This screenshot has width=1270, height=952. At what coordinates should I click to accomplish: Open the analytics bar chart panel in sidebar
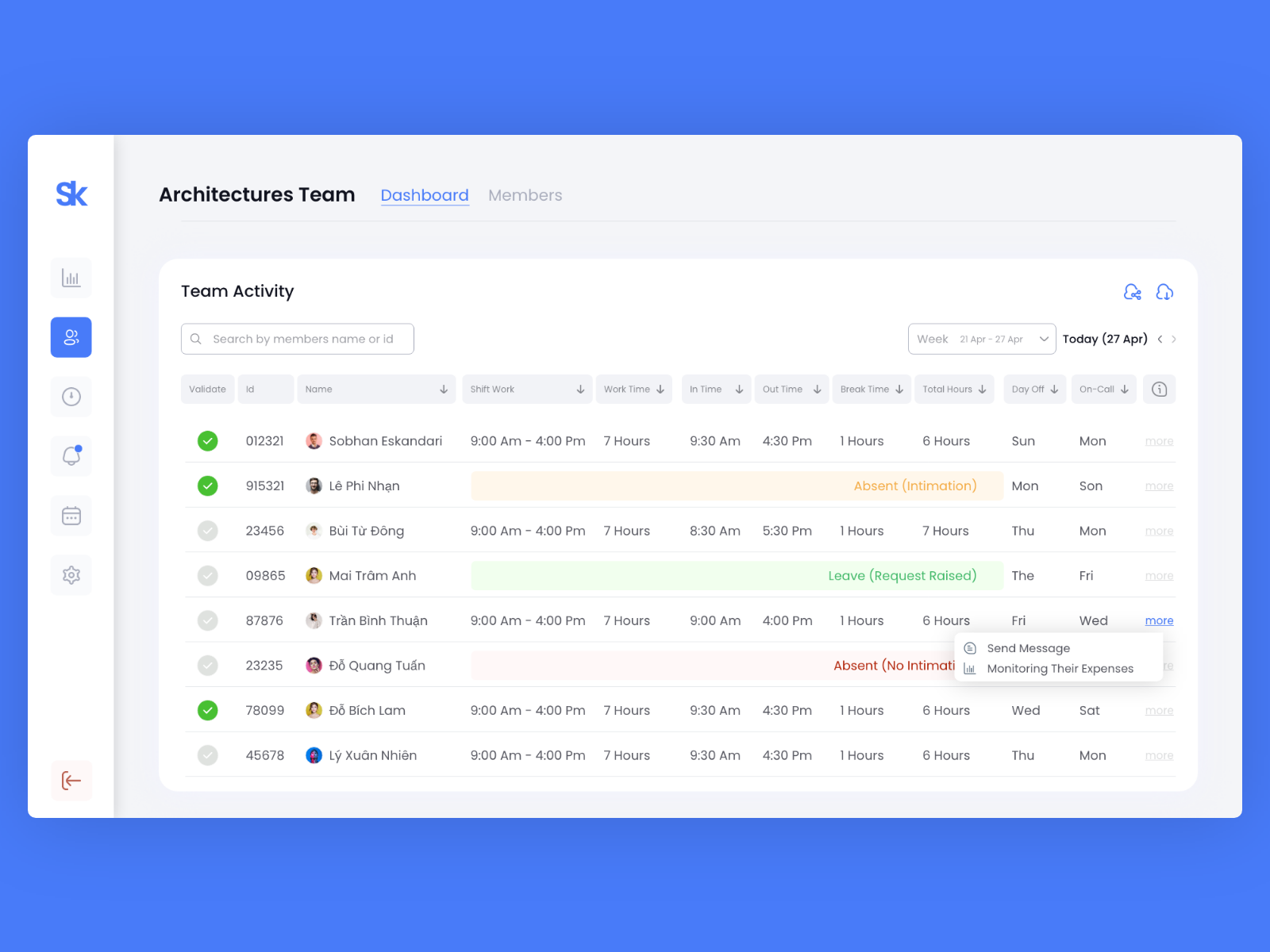pos(71,278)
